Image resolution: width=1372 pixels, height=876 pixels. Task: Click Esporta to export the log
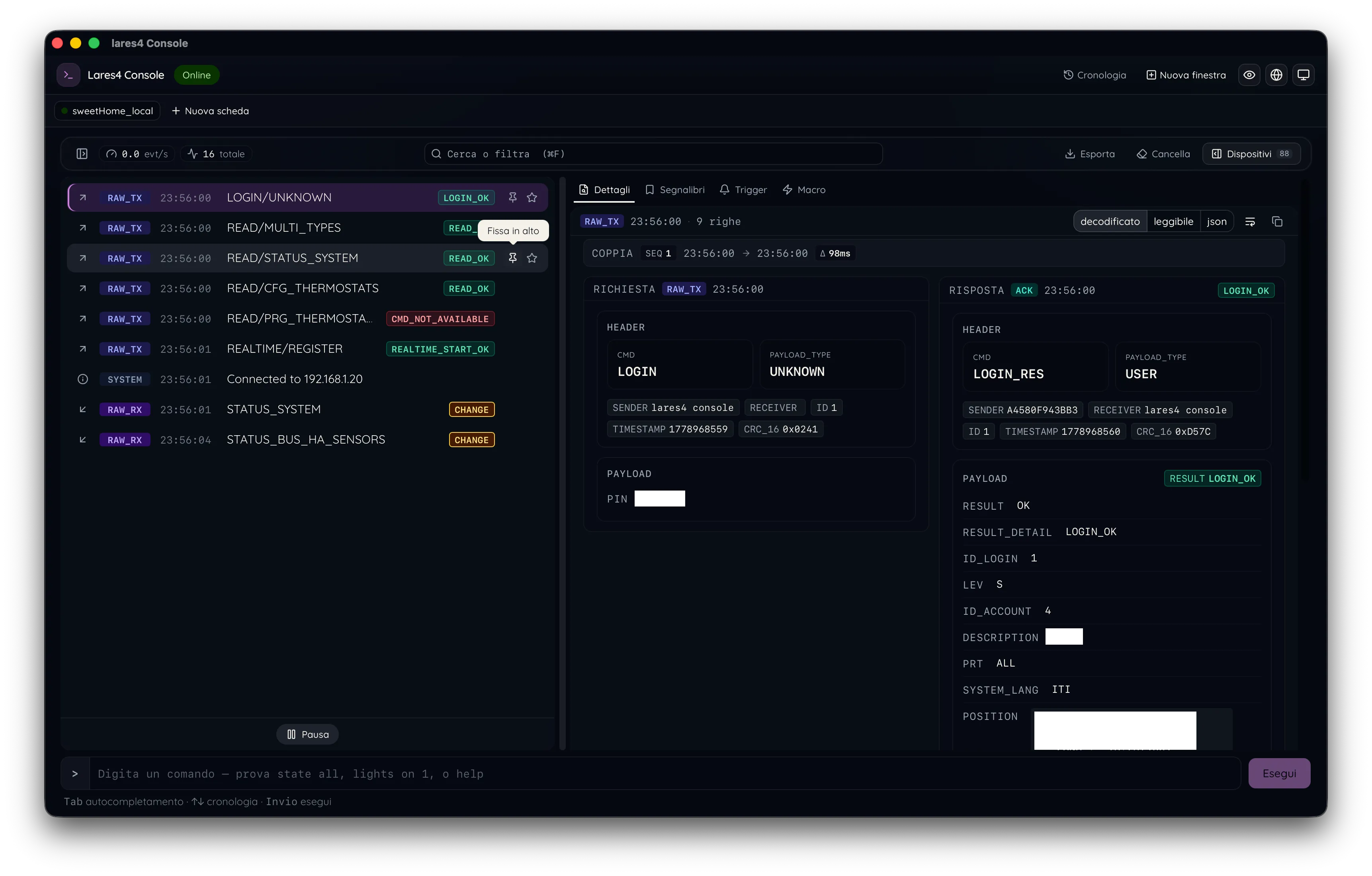pyautogui.click(x=1090, y=154)
